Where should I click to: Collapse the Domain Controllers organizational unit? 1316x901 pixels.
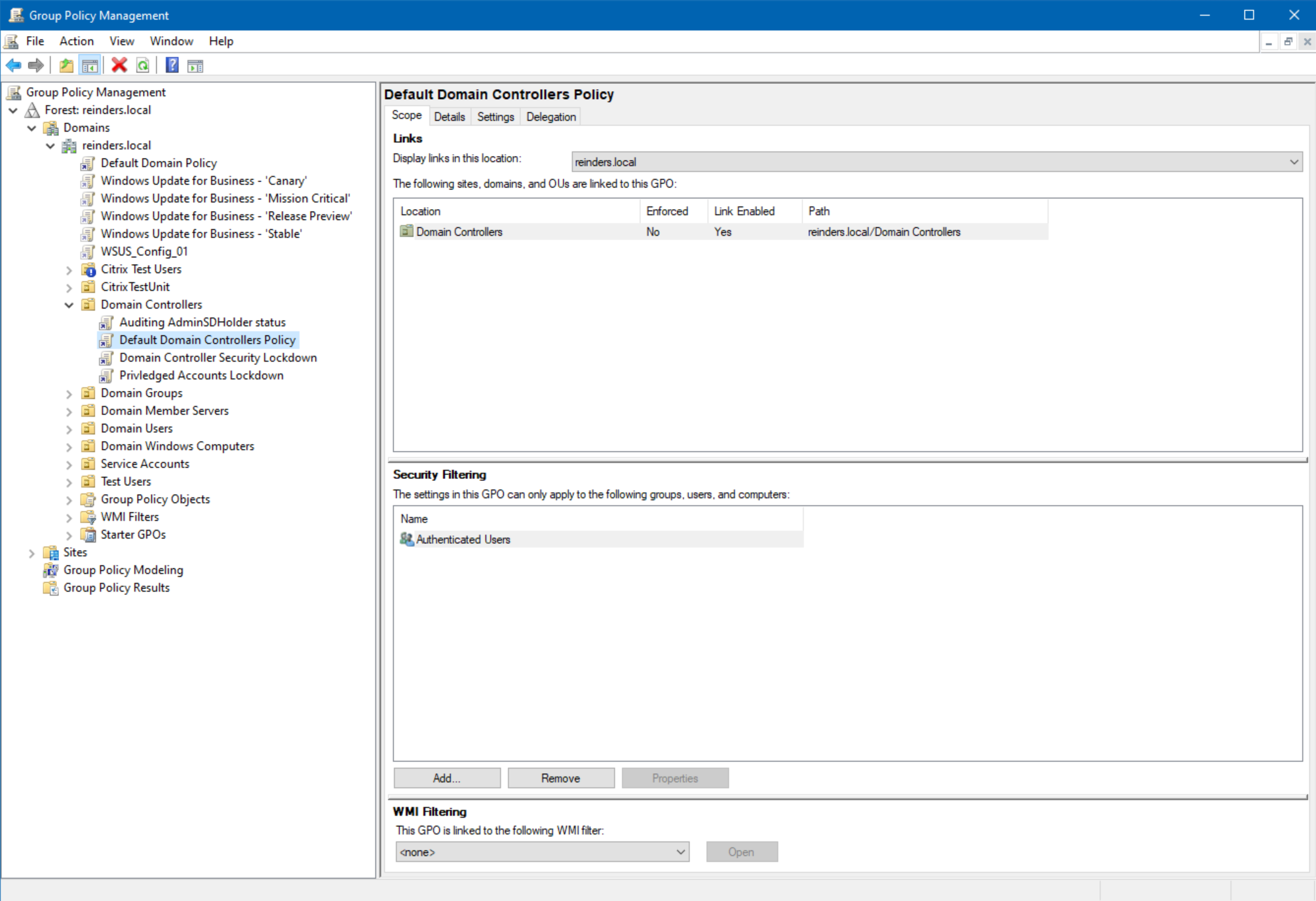69,304
